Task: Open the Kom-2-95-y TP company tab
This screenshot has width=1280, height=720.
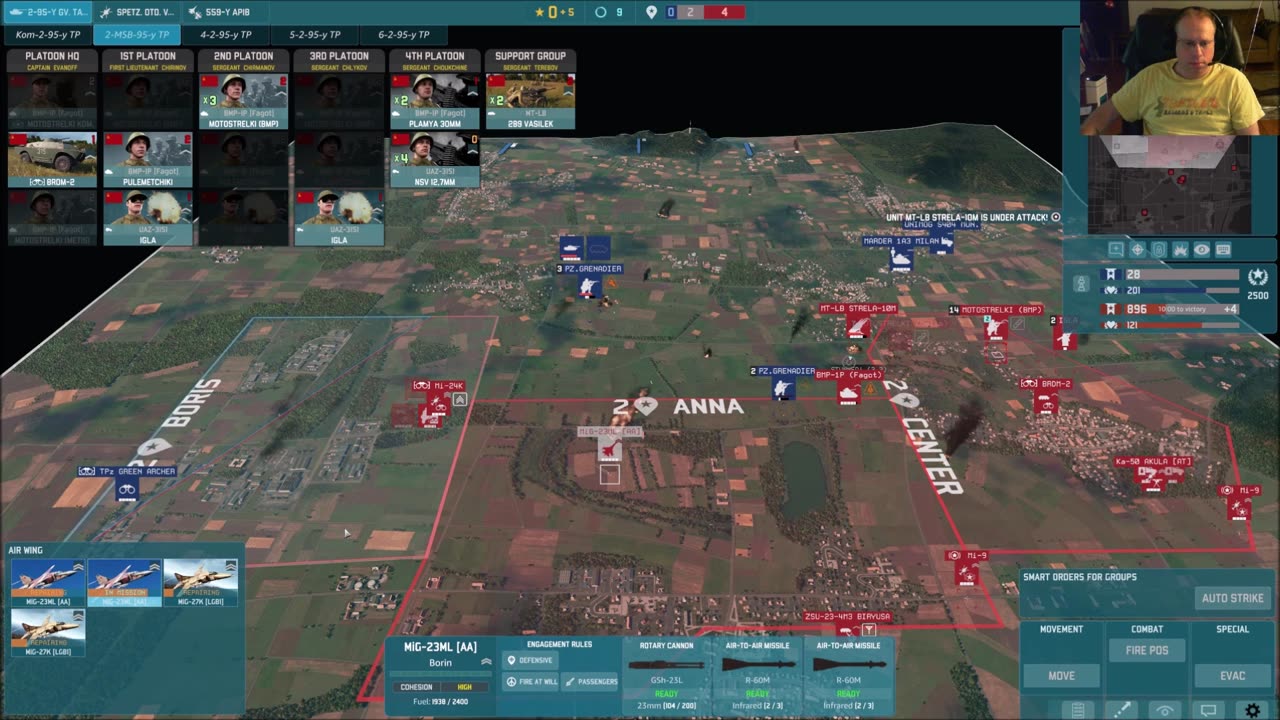Action: [47, 35]
